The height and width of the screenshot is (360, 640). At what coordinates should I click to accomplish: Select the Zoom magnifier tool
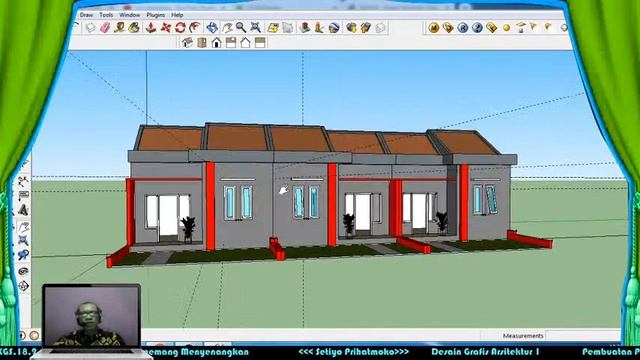pos(241,28)
